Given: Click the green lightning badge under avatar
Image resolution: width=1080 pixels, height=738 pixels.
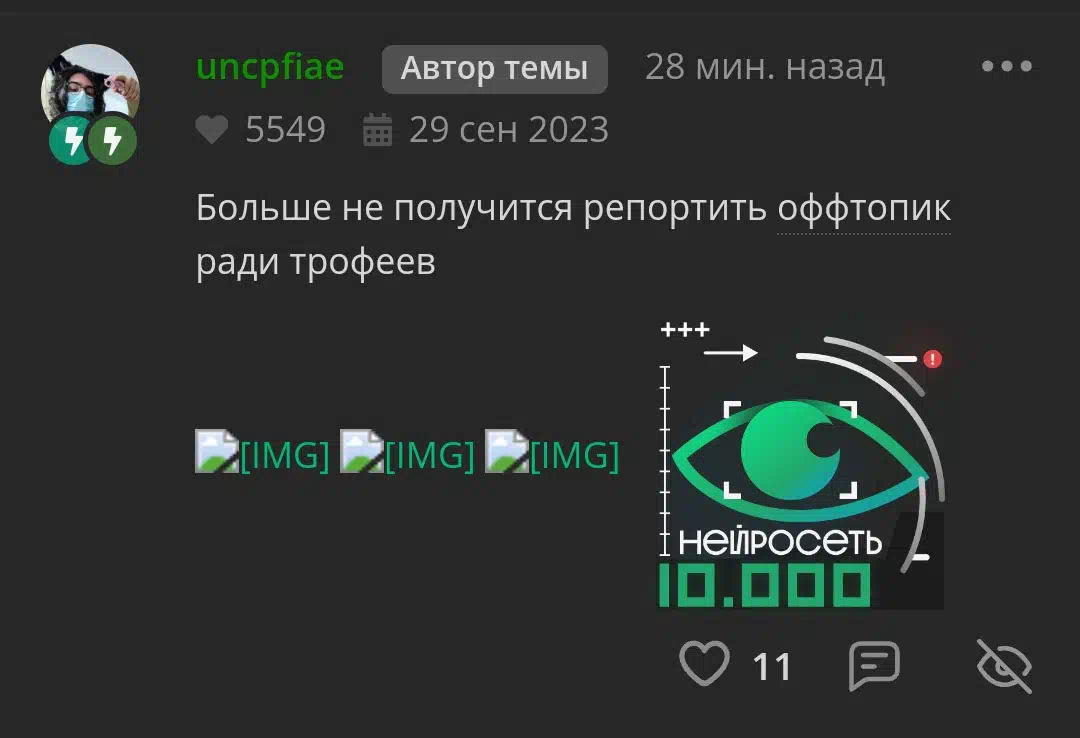Looking at the screenshot, I should (112, 141).
